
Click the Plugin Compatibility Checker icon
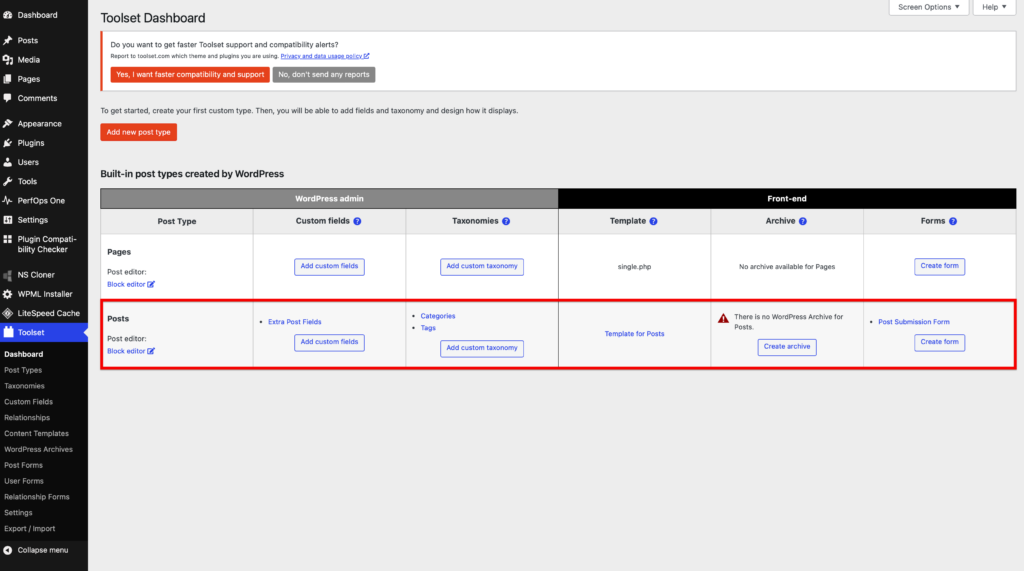click(x=8, y=240)
